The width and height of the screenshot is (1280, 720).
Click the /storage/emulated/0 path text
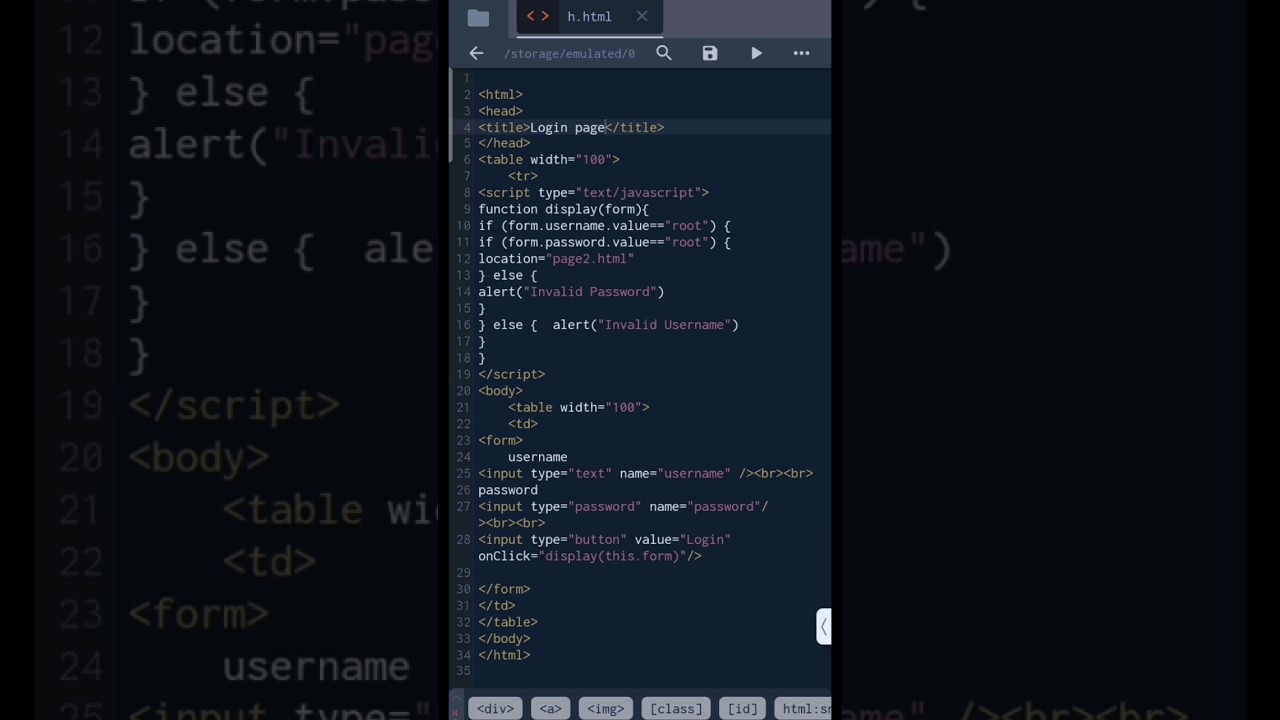point(569,54)
